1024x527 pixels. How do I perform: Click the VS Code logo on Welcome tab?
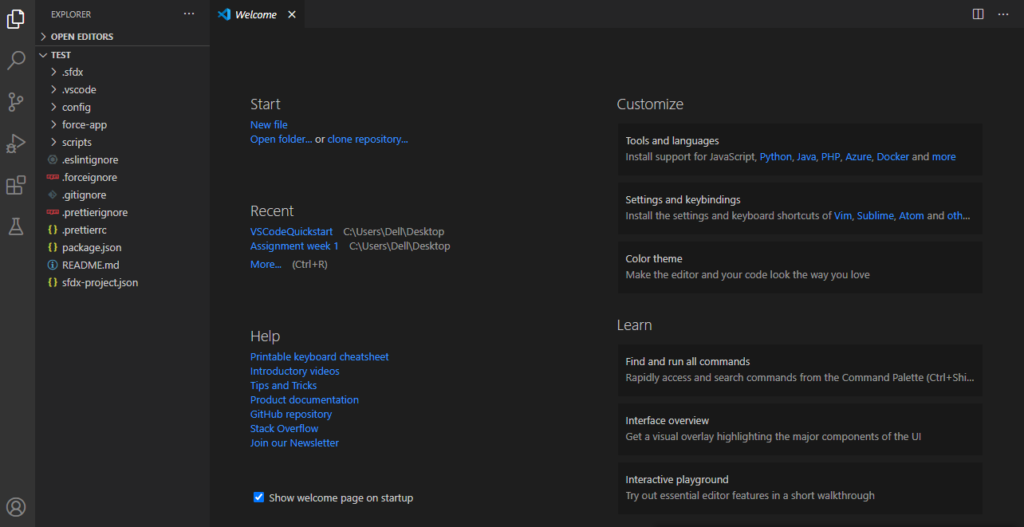(224, 14)
